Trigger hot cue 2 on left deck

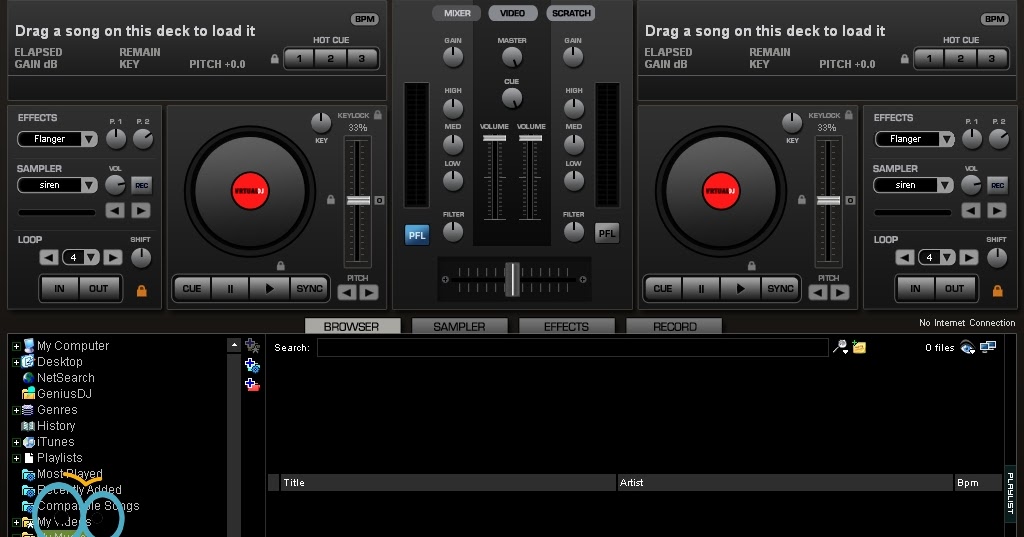coord(330,59)
